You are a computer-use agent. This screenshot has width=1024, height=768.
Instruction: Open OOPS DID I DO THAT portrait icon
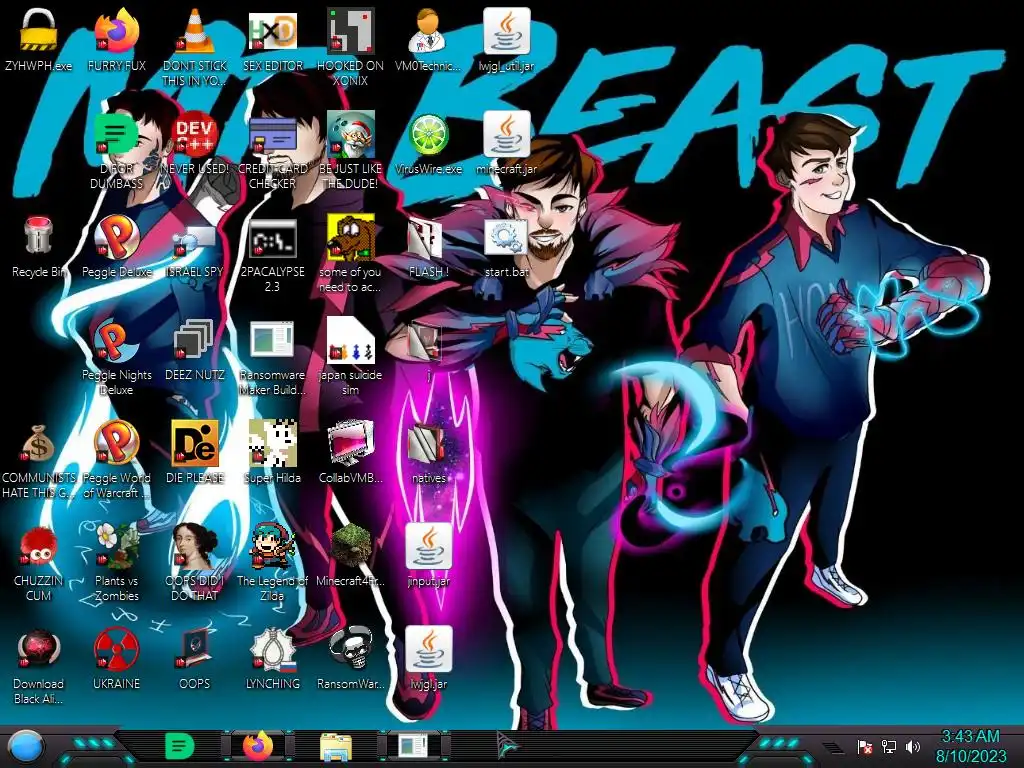point(194,546)
